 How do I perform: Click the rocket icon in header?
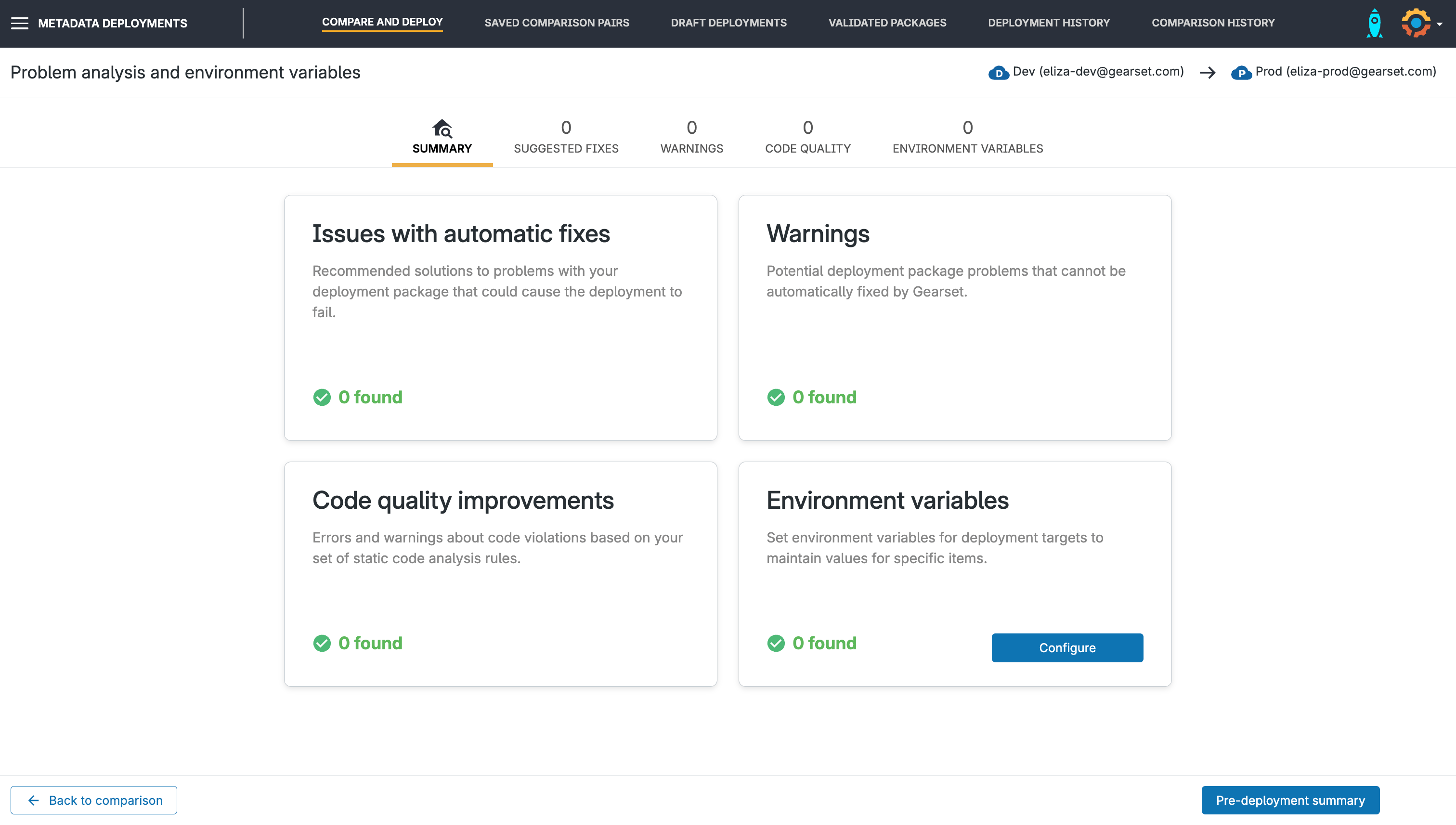click(1374, 23)
